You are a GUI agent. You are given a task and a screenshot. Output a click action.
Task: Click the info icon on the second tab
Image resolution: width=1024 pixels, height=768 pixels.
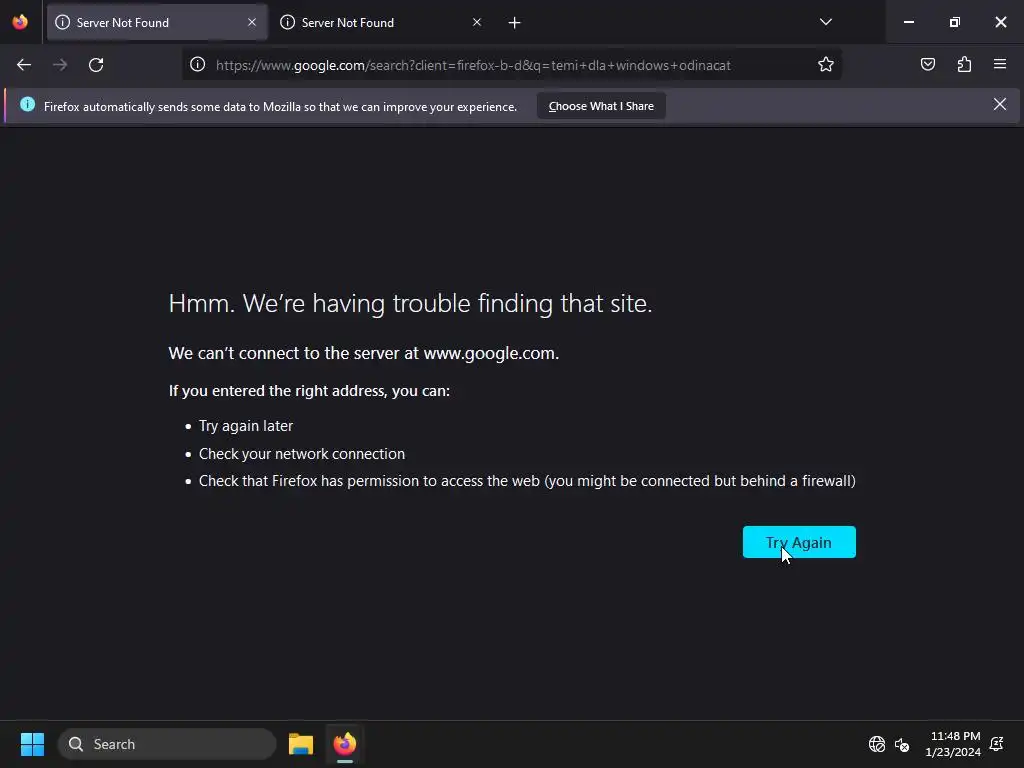pyautogui.click(x=287, y=22)
